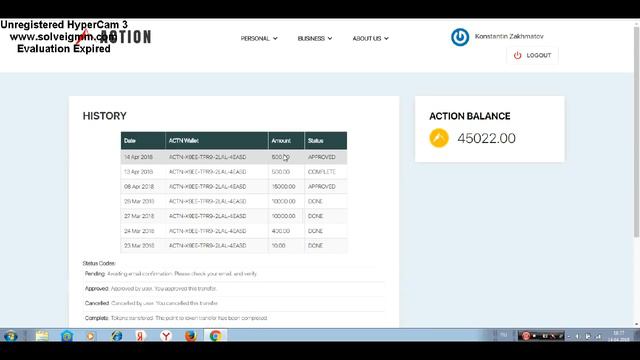
Task: Click the red power icon on Logout
Action: coord(517,55)
